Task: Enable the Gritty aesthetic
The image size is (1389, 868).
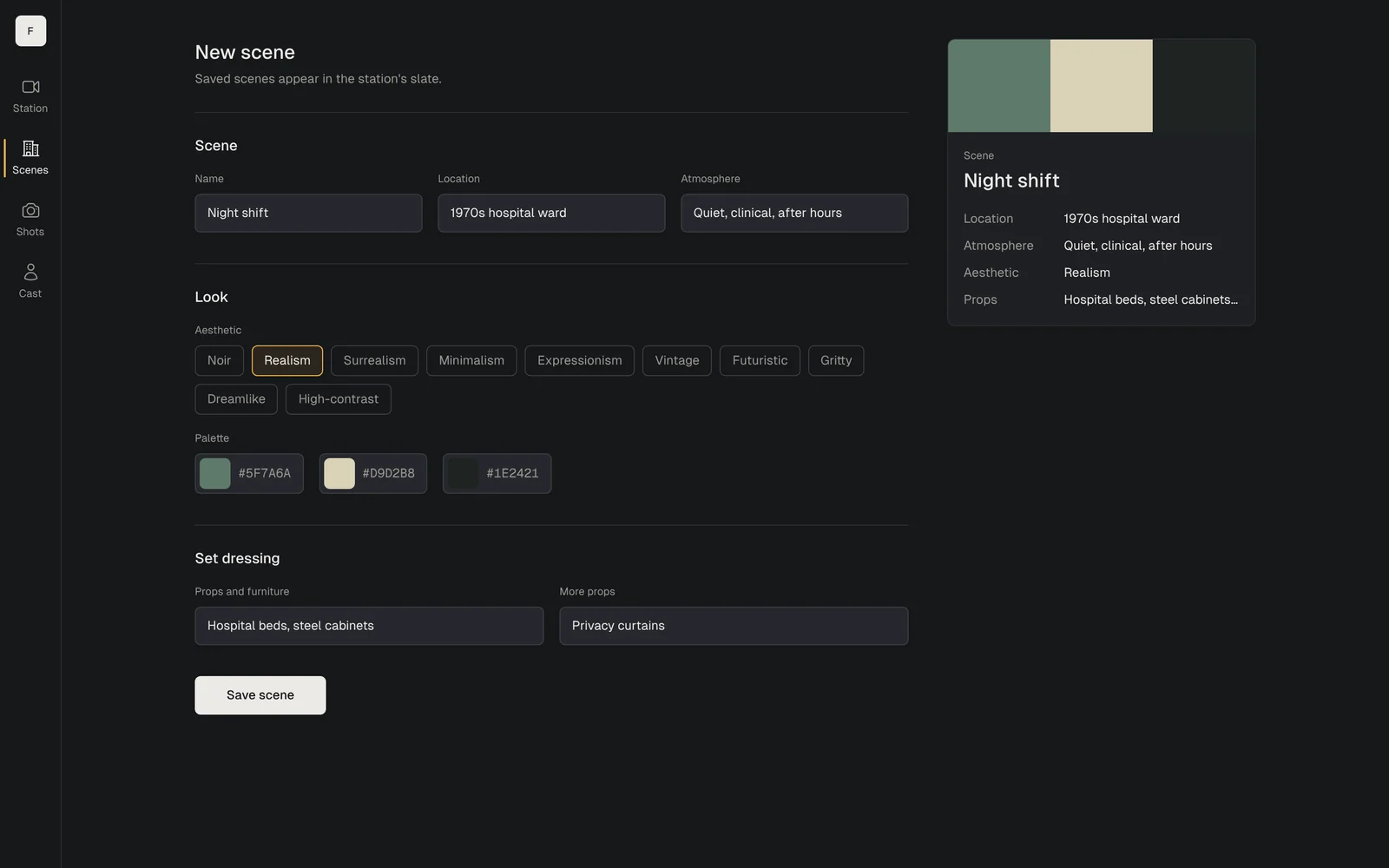Action: click(836, 360)
